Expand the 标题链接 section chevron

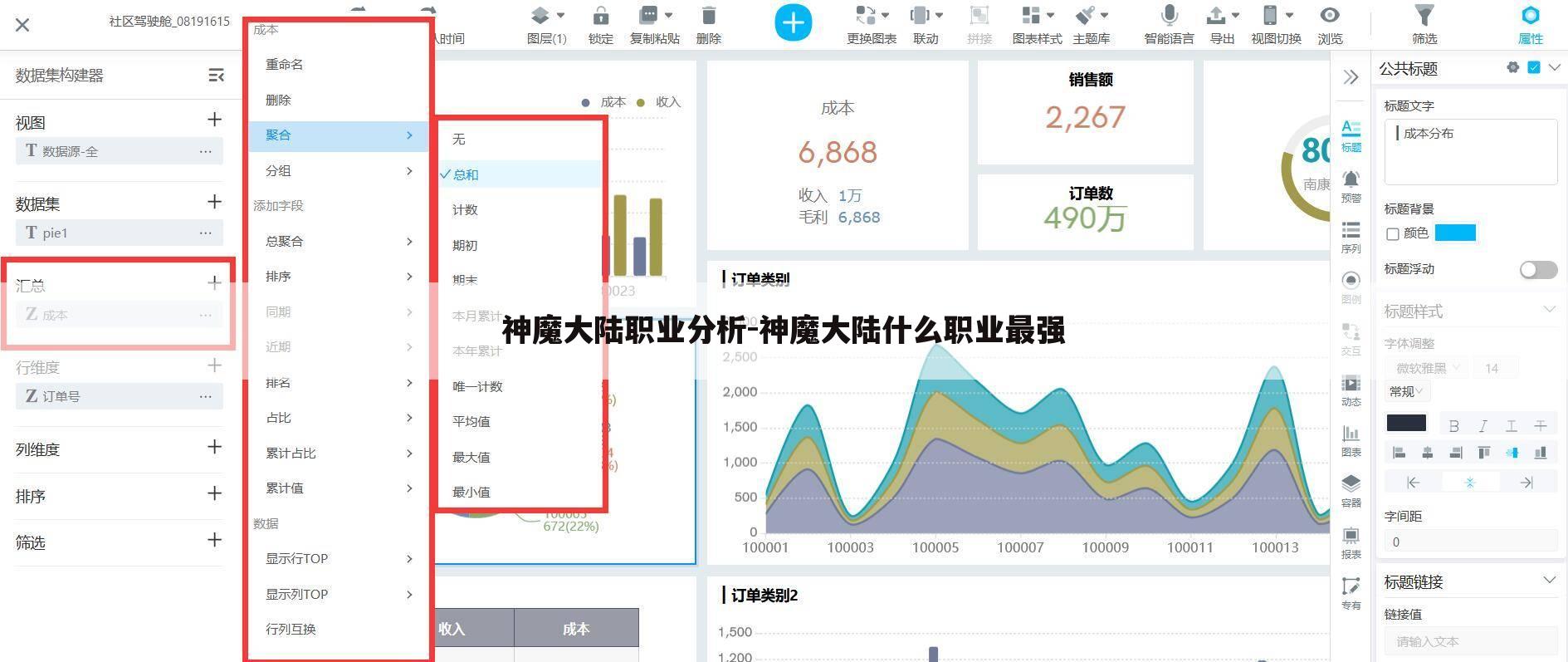pos(1549,580)
